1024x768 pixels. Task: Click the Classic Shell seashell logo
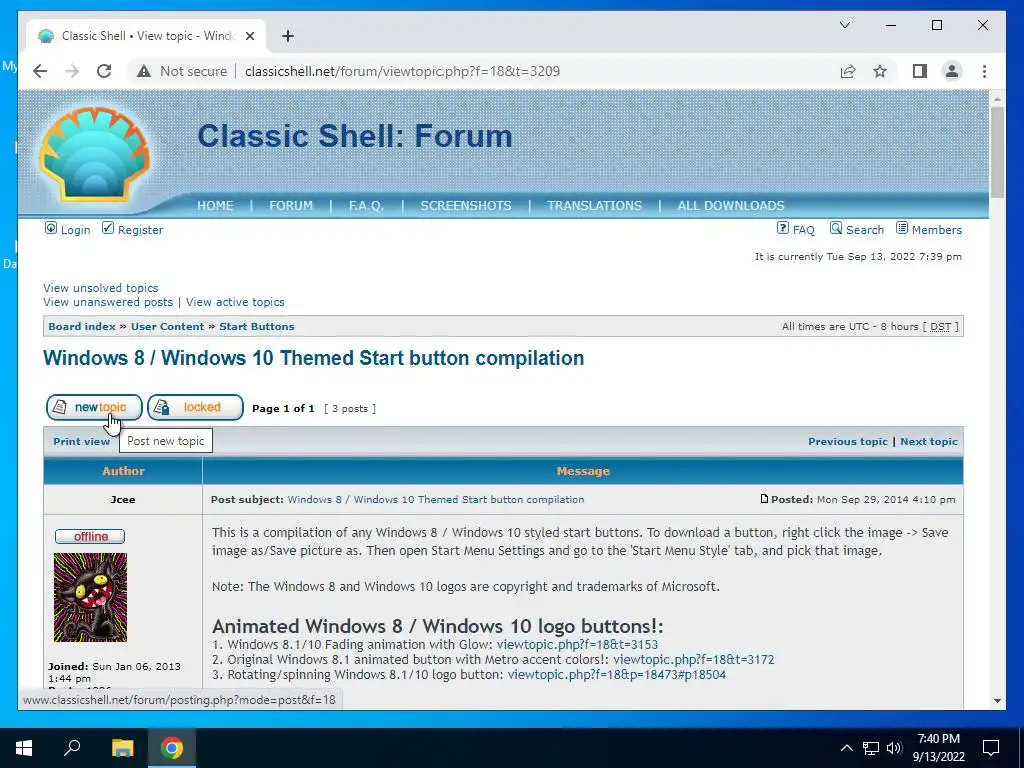[94, 153]
